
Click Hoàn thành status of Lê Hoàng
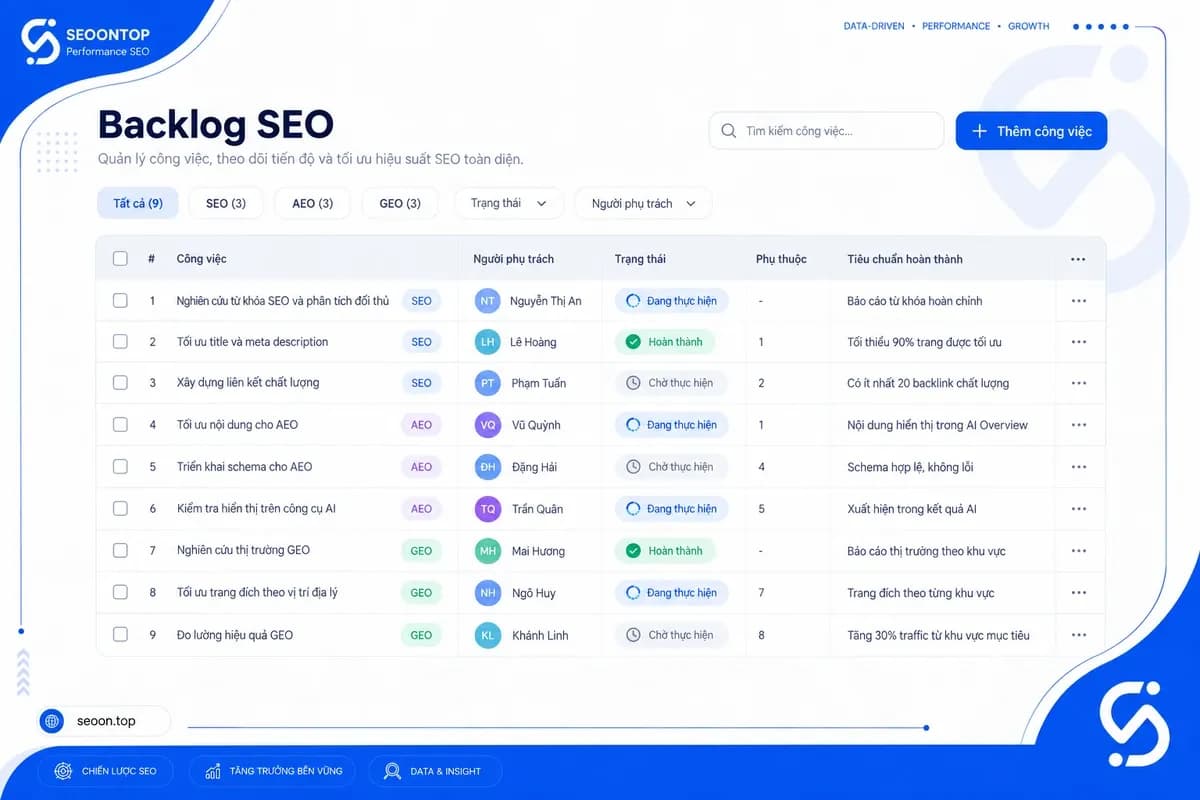coord(665,342)
